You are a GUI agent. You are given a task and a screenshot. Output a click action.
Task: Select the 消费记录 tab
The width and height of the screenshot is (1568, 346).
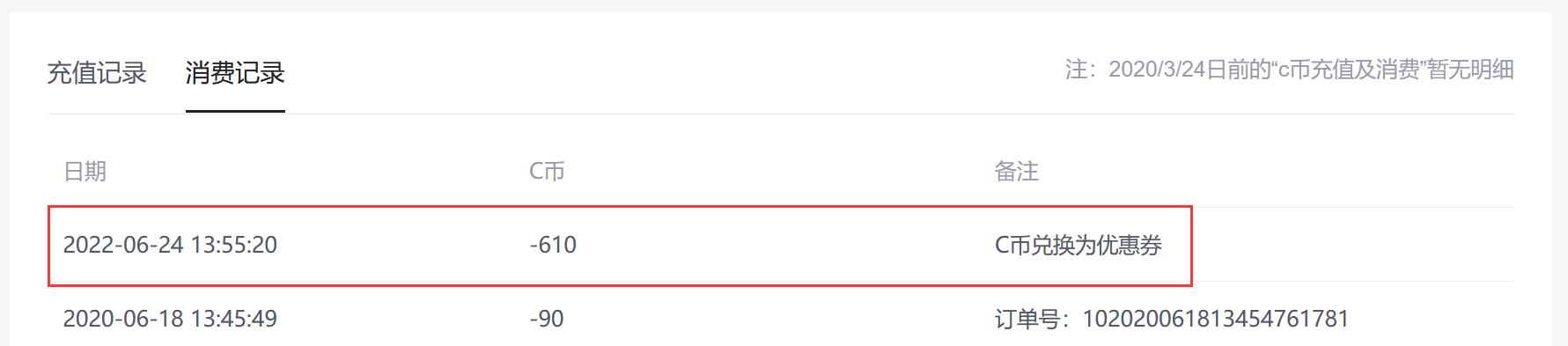coord(235,73)
